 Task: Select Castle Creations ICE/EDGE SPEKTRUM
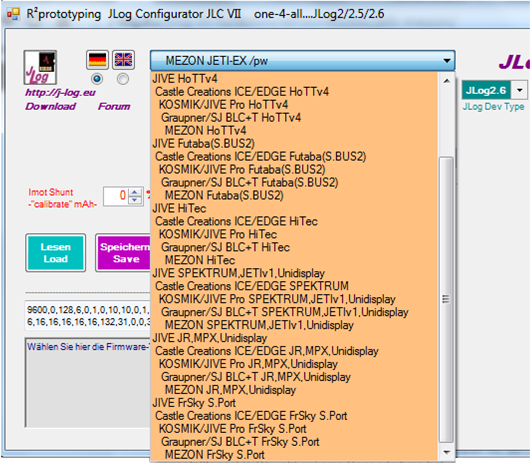[294, 286]
